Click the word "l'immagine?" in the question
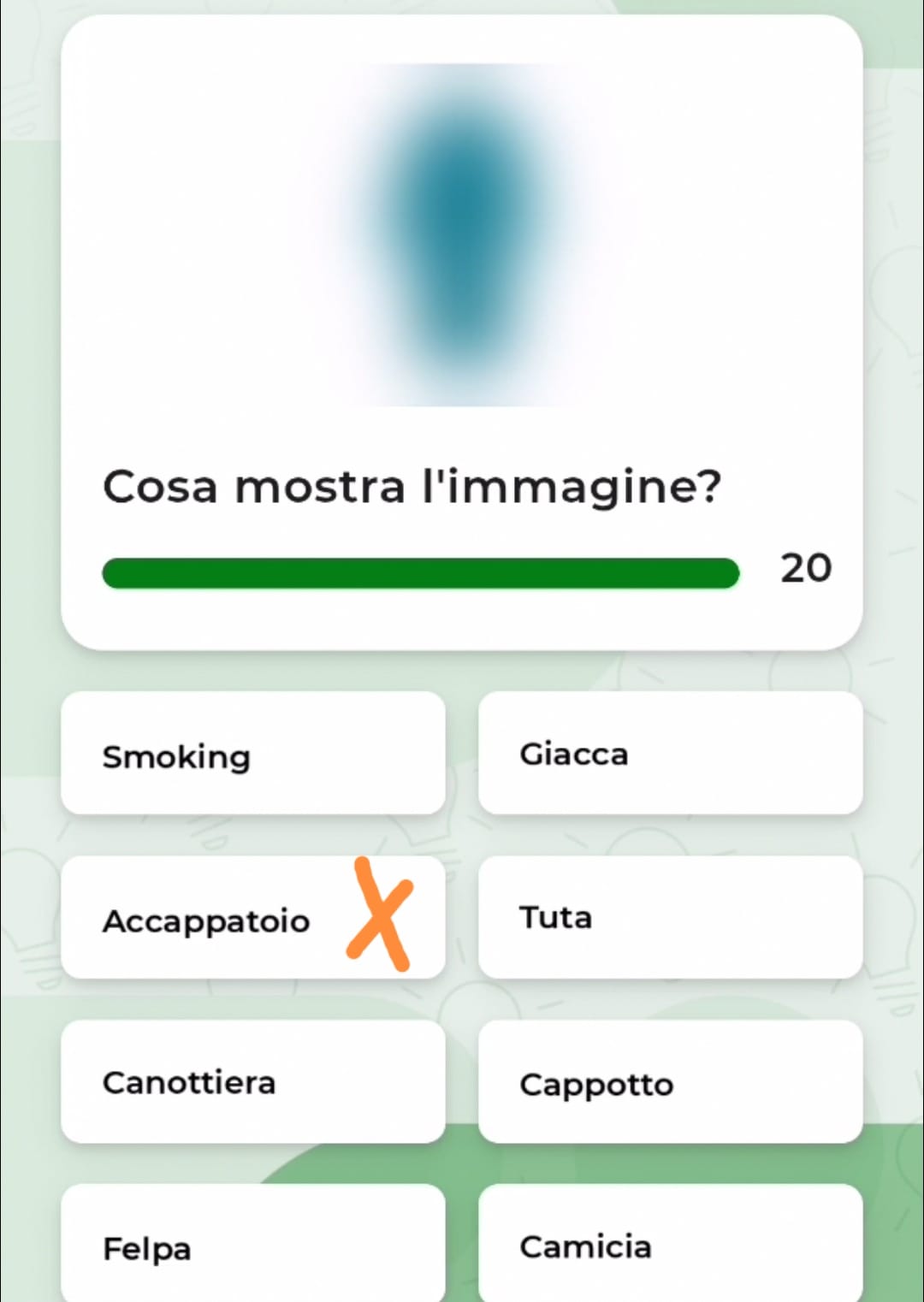The image size is (924, 1302). 572,487
